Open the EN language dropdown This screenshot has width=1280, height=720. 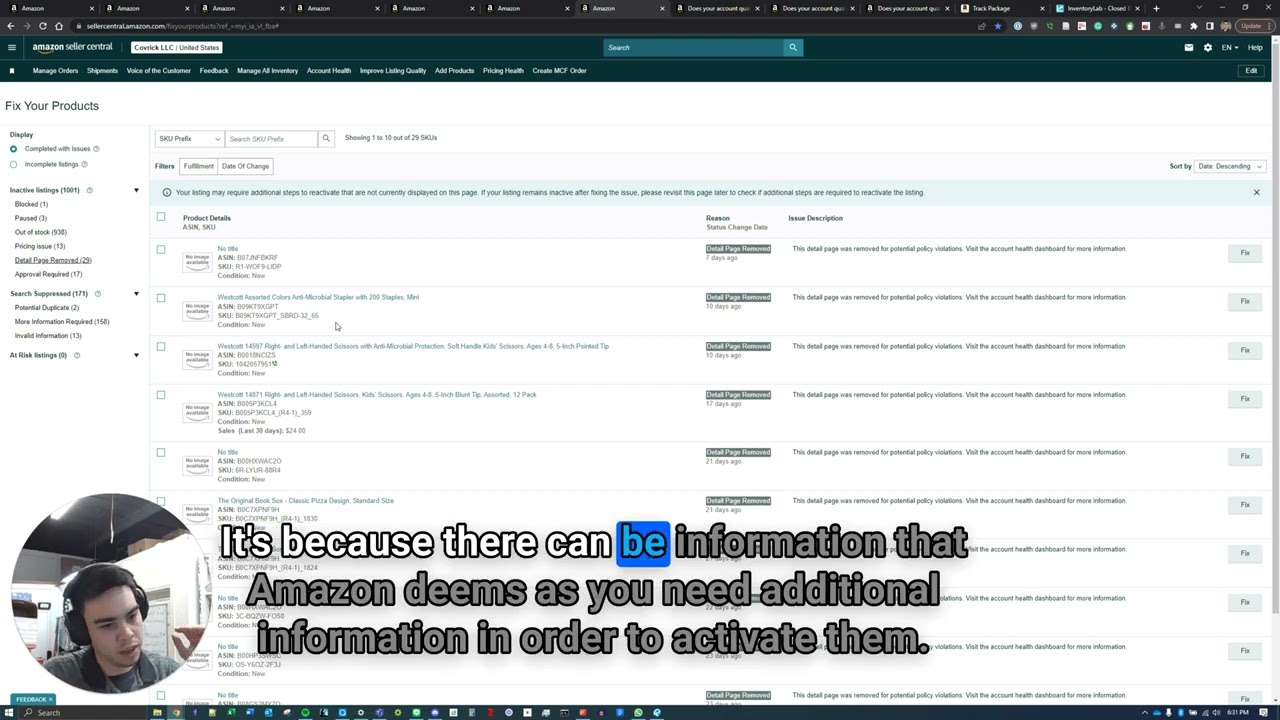(1229, 47)
